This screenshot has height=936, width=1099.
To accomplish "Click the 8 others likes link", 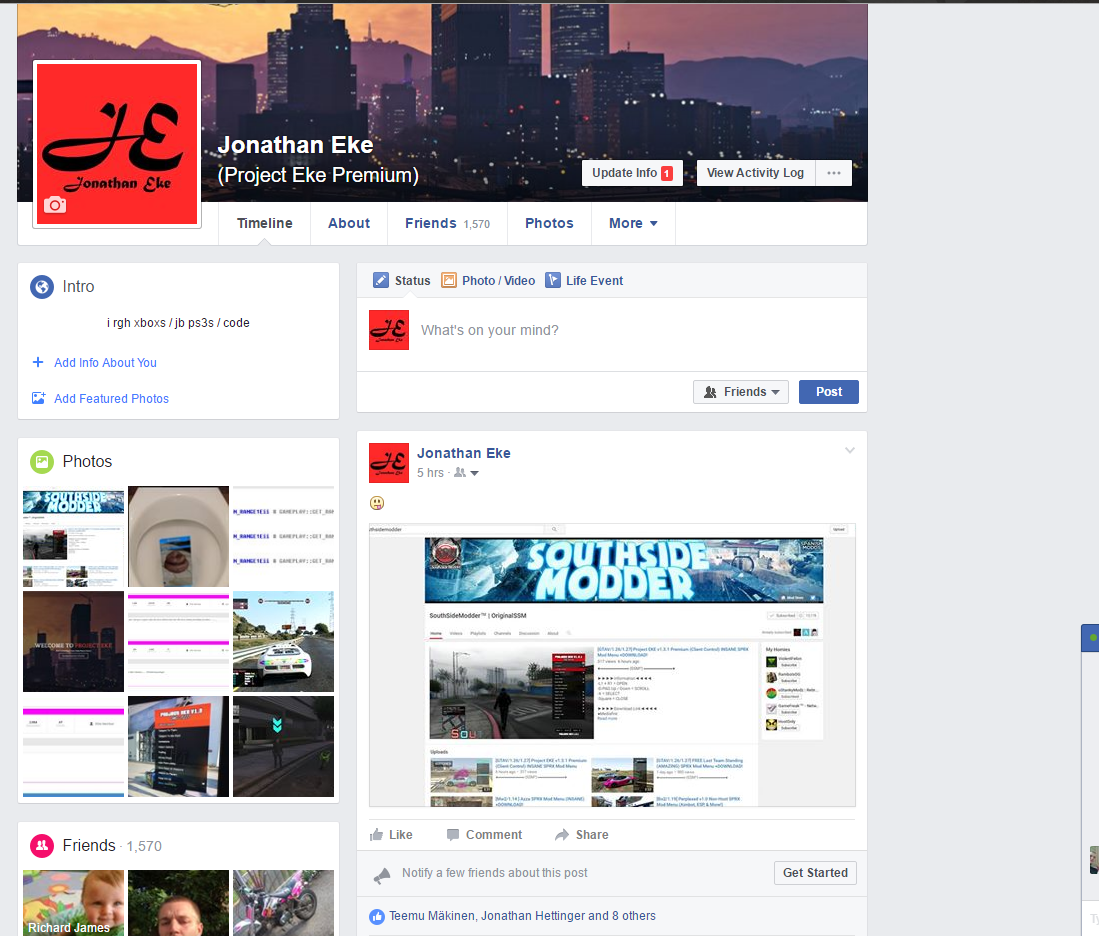I will pyautogui.click(x=634, y=916).
